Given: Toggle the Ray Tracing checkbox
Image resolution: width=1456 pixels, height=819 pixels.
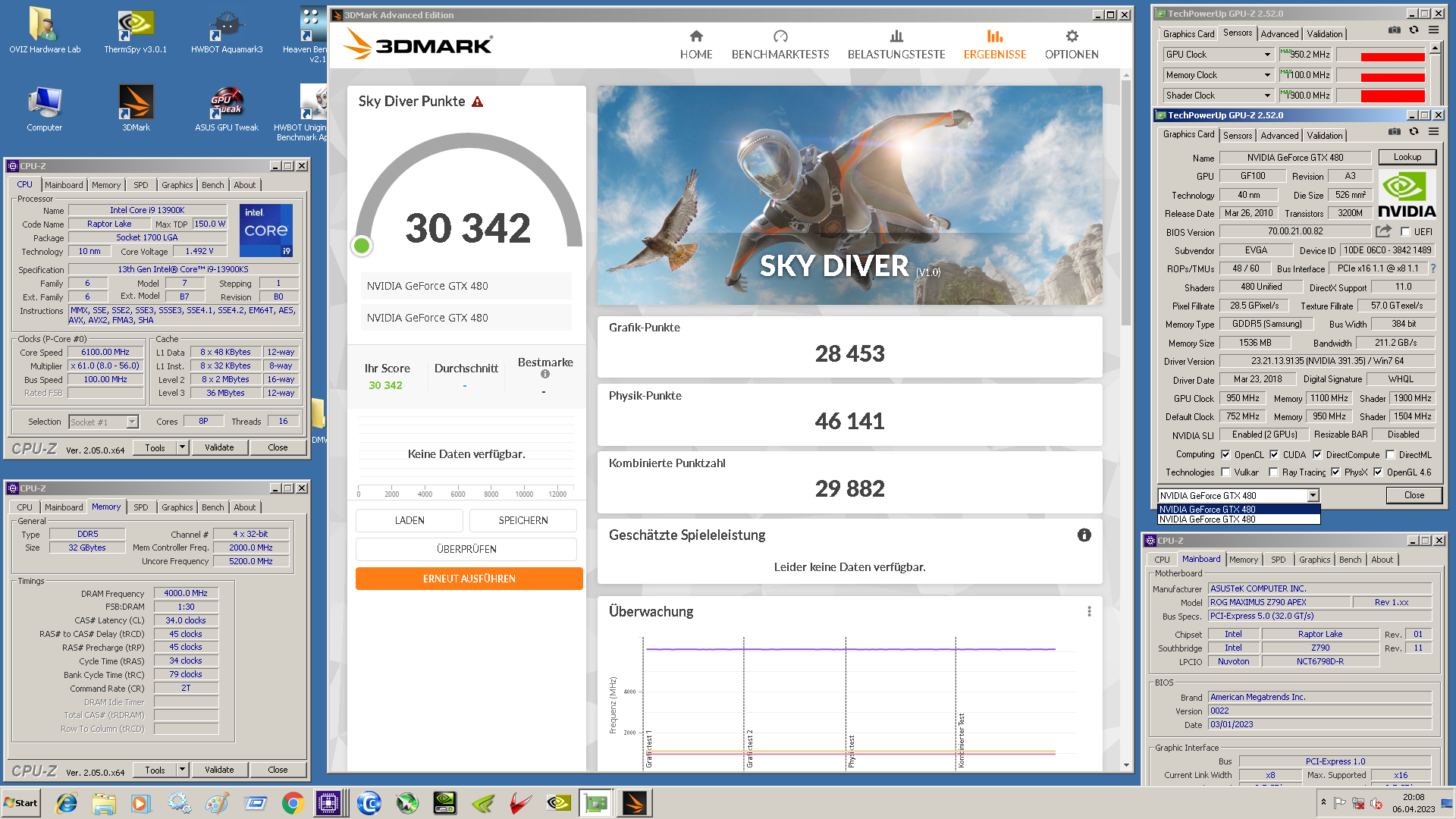Looking at the screenshot, I should click(1274, 472).
